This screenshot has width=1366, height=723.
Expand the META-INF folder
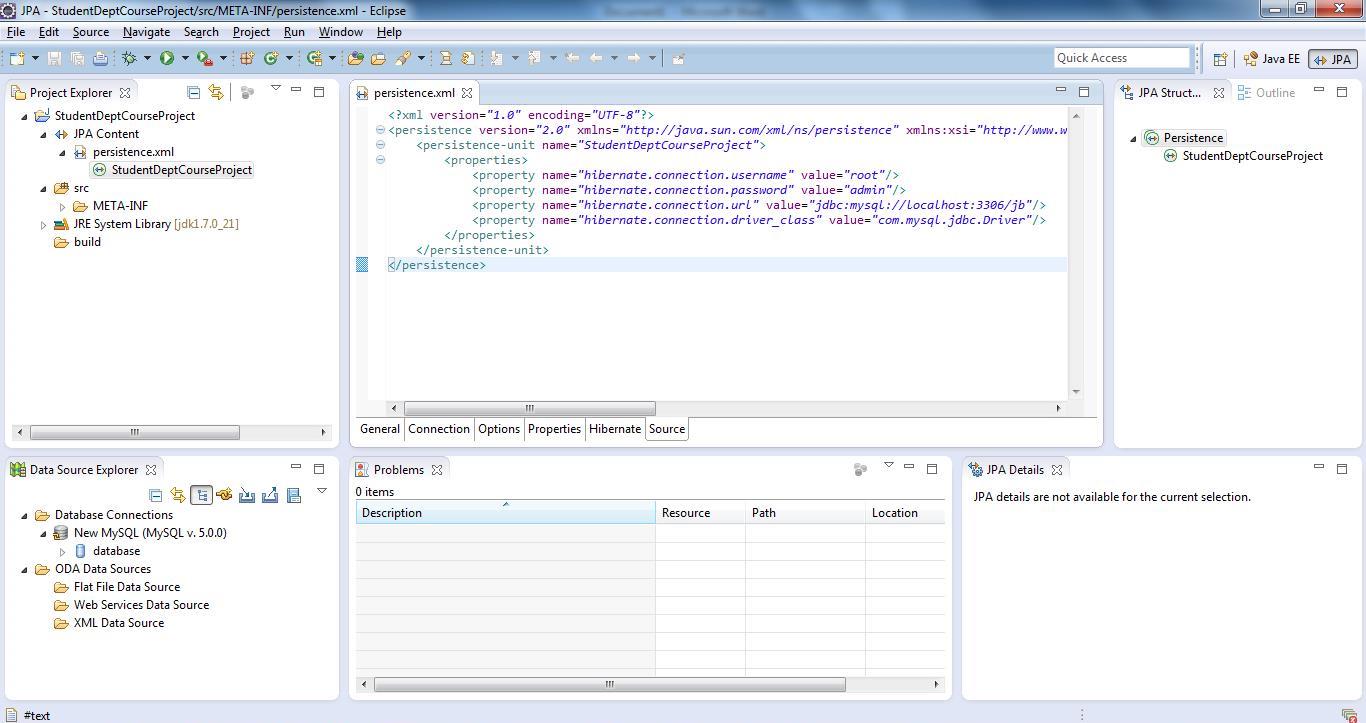point(62,206)
